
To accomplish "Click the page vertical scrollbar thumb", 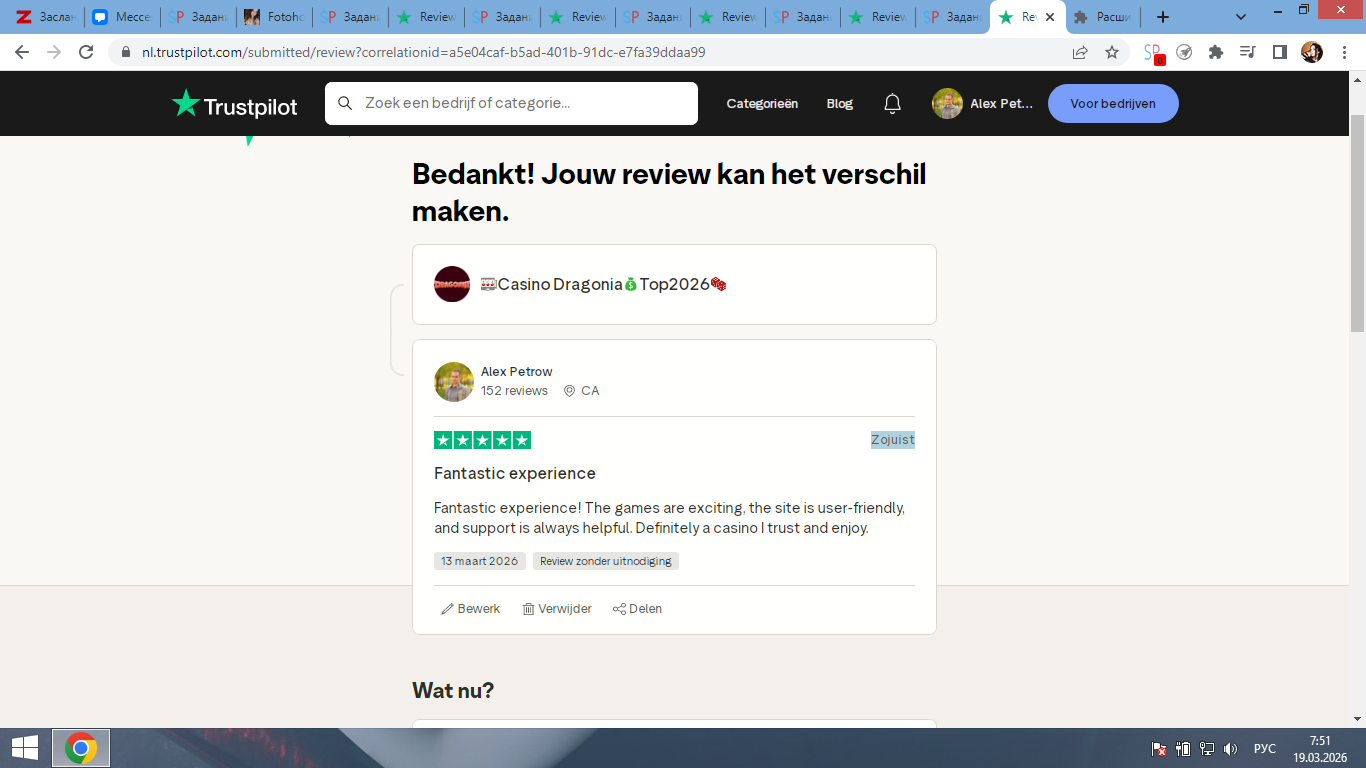I will (1357, 222).
